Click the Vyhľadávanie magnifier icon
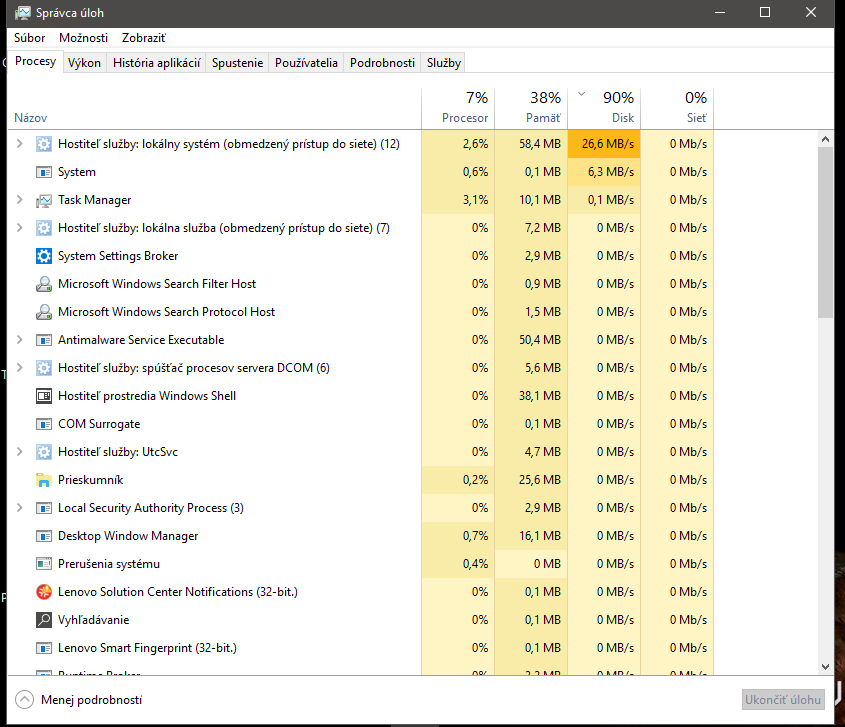The height and width of the screenshot is (727, 845). [44, 620]
